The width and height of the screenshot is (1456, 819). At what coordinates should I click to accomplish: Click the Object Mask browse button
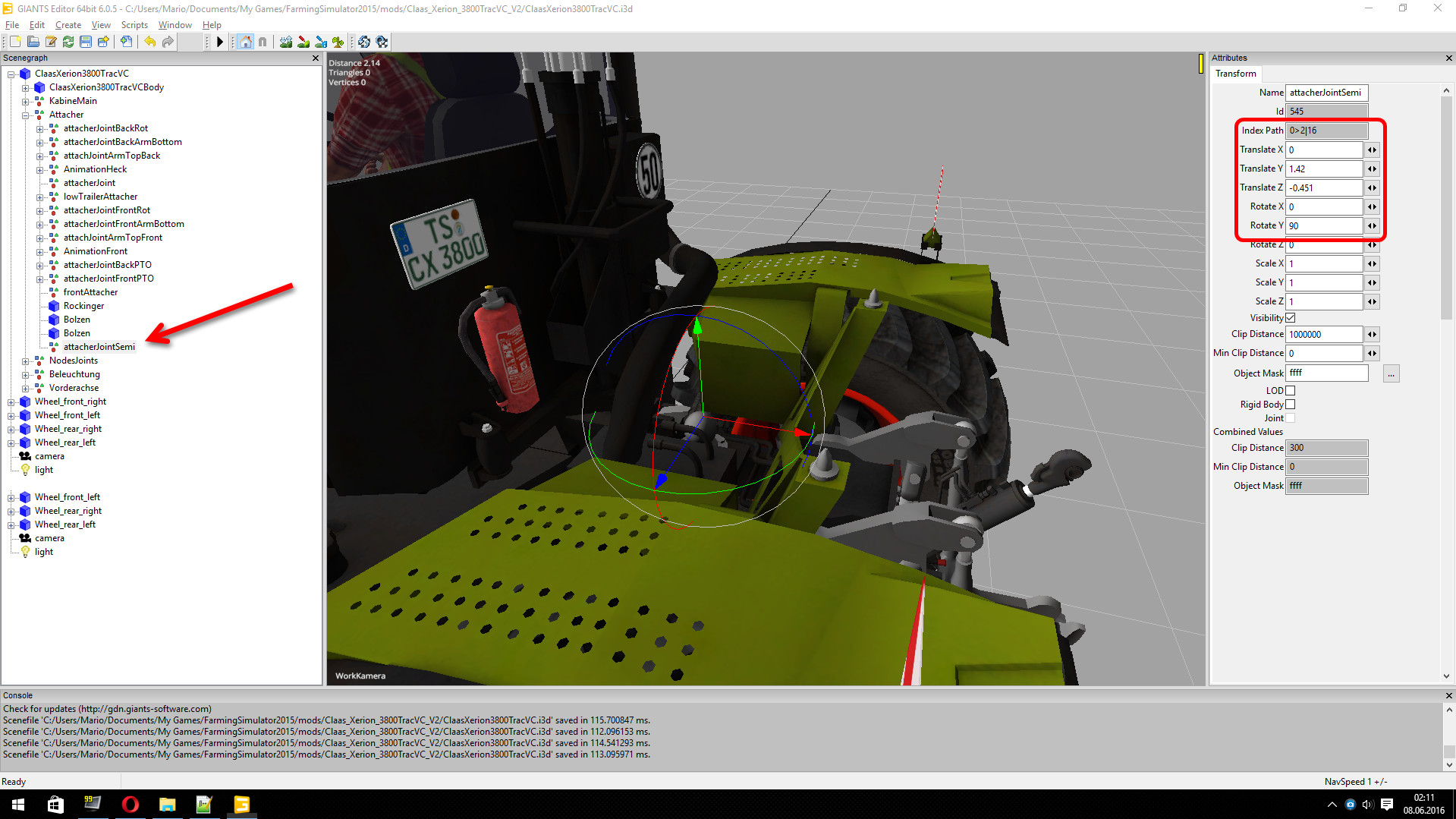tap(1391, 373)
